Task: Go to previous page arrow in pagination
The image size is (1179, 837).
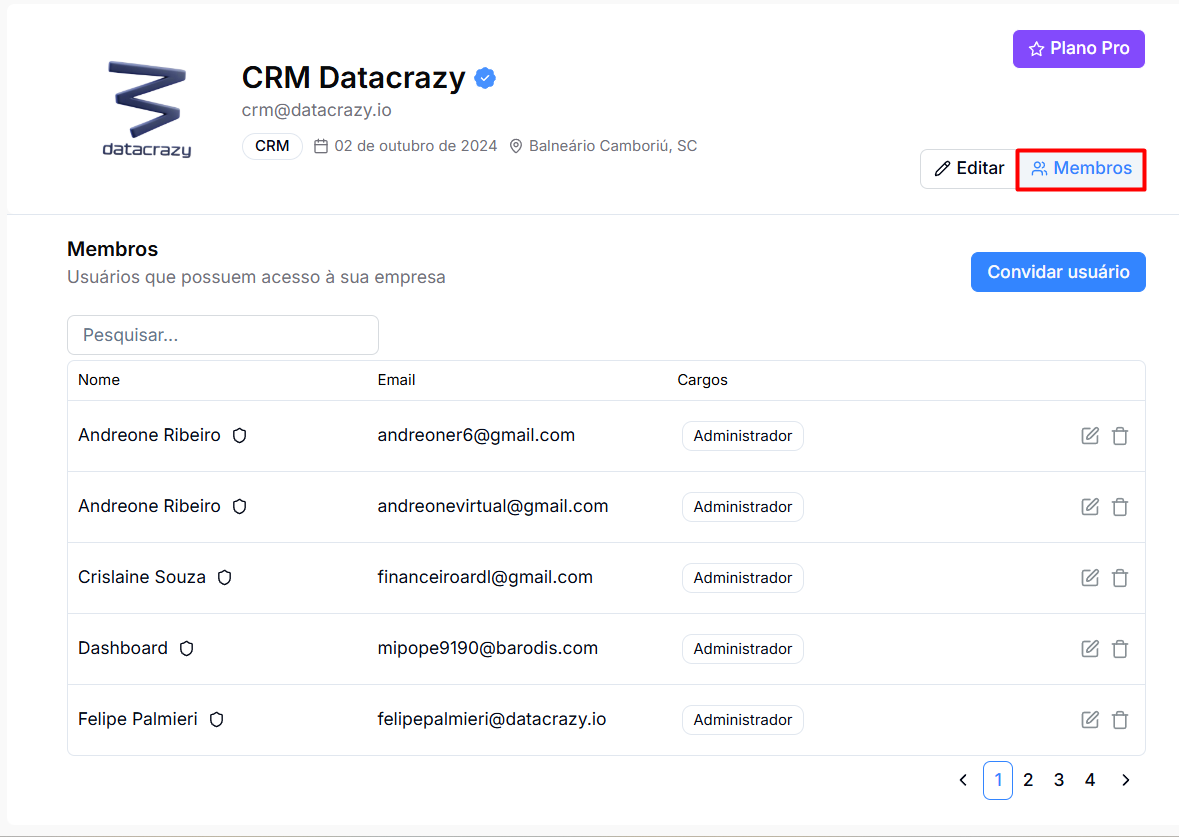Action: tap(963, 780)
